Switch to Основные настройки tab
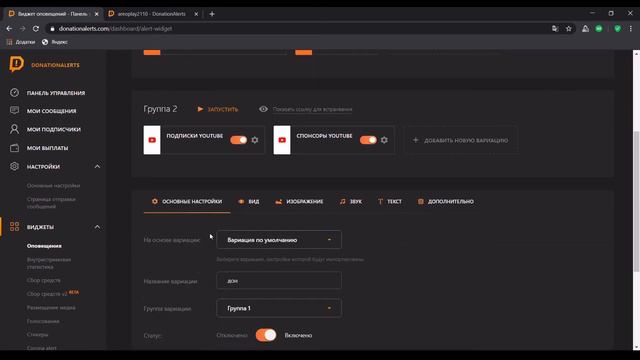 click(x=187, y=201)
